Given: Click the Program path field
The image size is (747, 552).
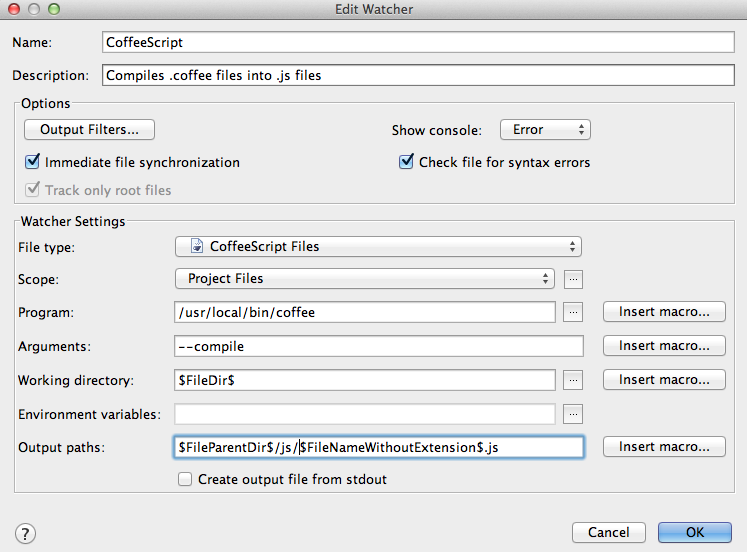Looking at the screenshot, I should click(x=365, y=312).
